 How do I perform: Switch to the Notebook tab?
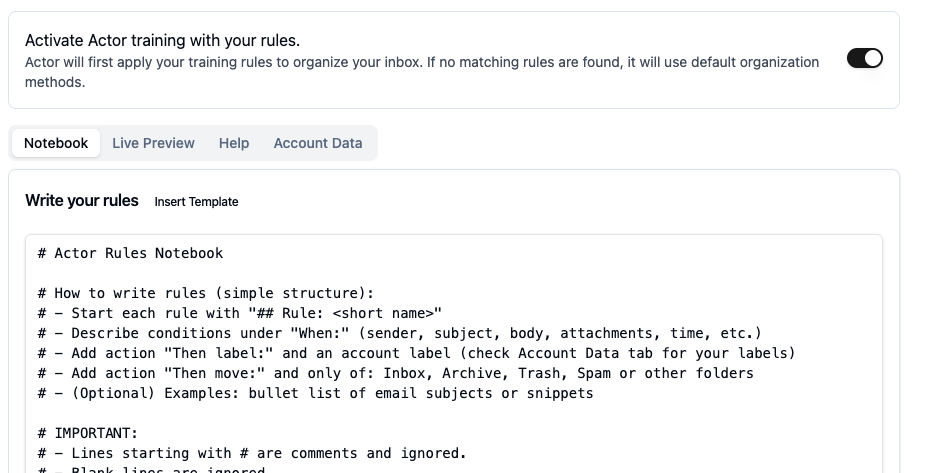pos(56,143)
